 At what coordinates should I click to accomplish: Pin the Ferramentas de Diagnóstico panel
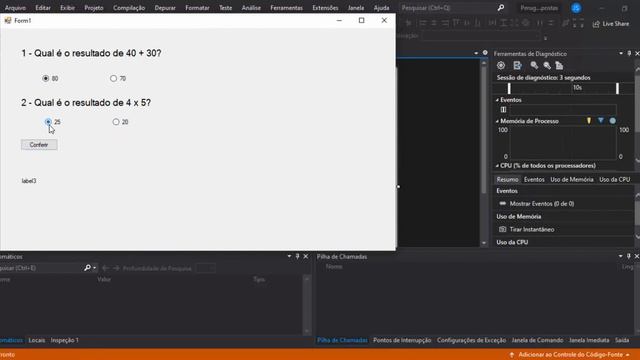click(x=629, y=53)
